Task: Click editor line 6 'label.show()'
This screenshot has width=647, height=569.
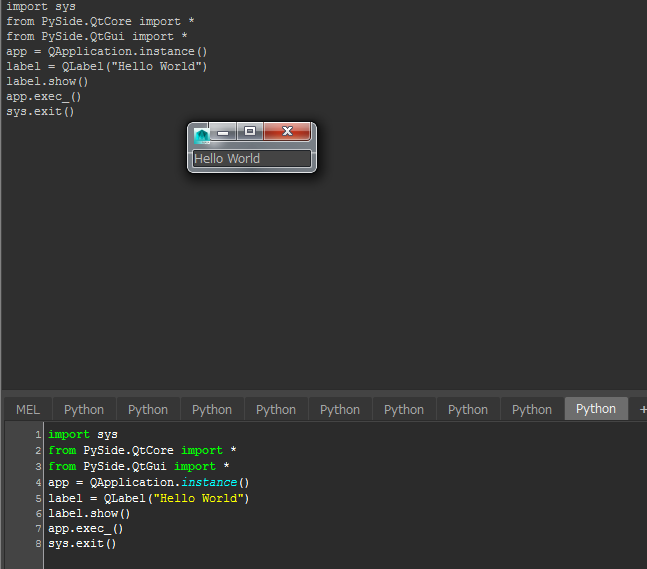Action: point(89,513)
